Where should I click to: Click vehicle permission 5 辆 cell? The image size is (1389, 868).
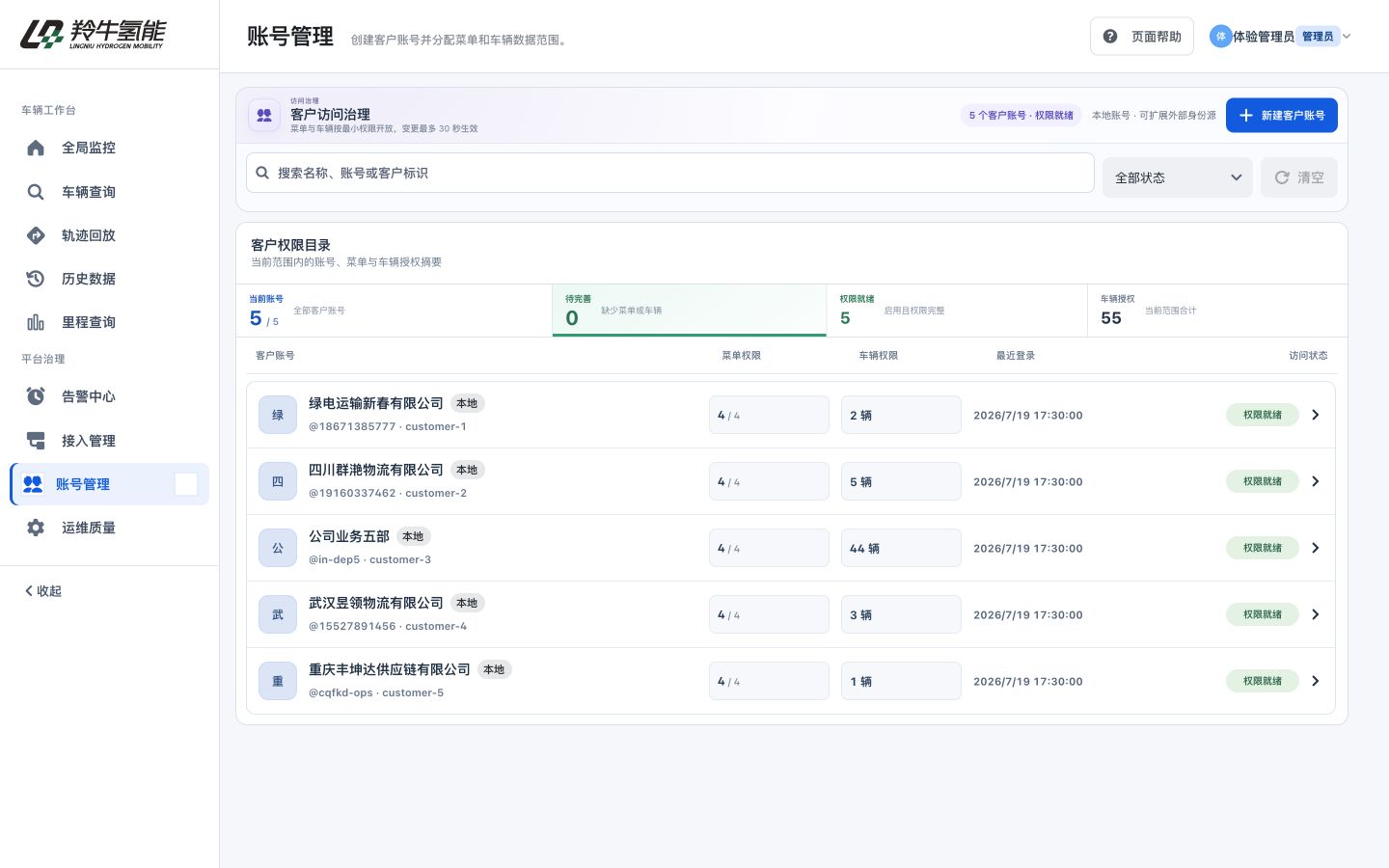[901, 481]
